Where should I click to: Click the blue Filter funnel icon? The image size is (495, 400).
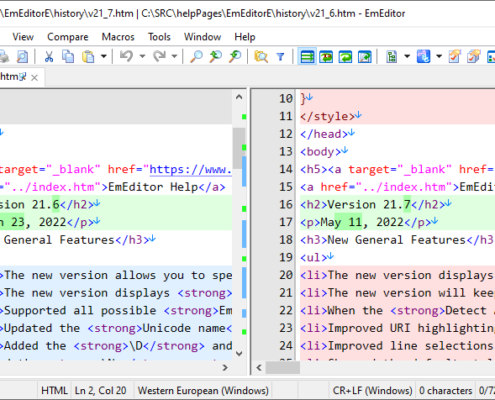[x=281, y=57]
